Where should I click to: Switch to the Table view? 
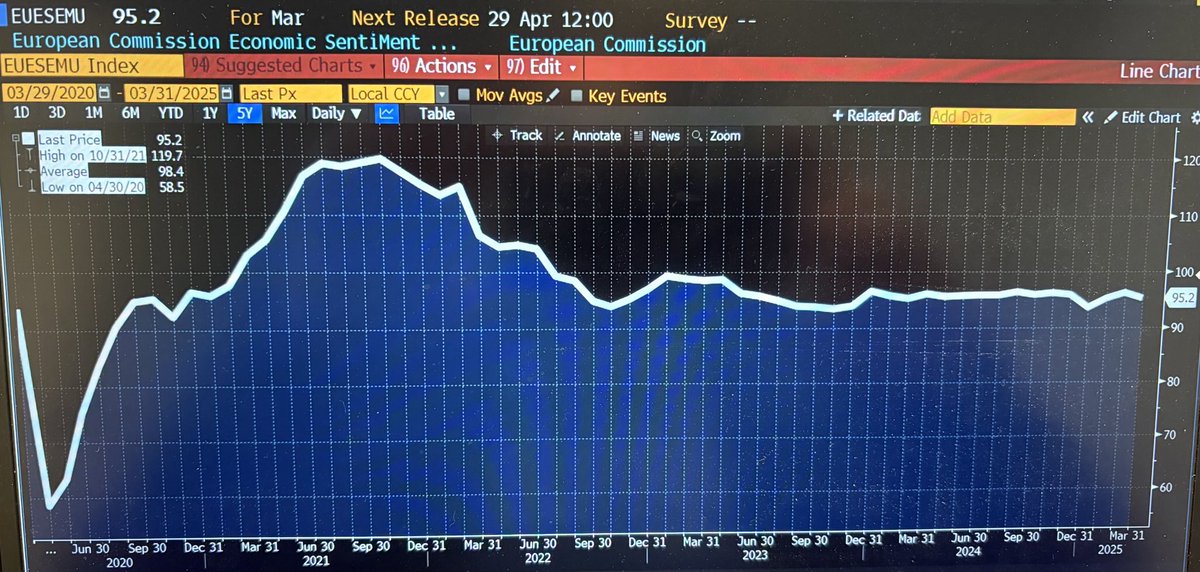tap(436, 113)
